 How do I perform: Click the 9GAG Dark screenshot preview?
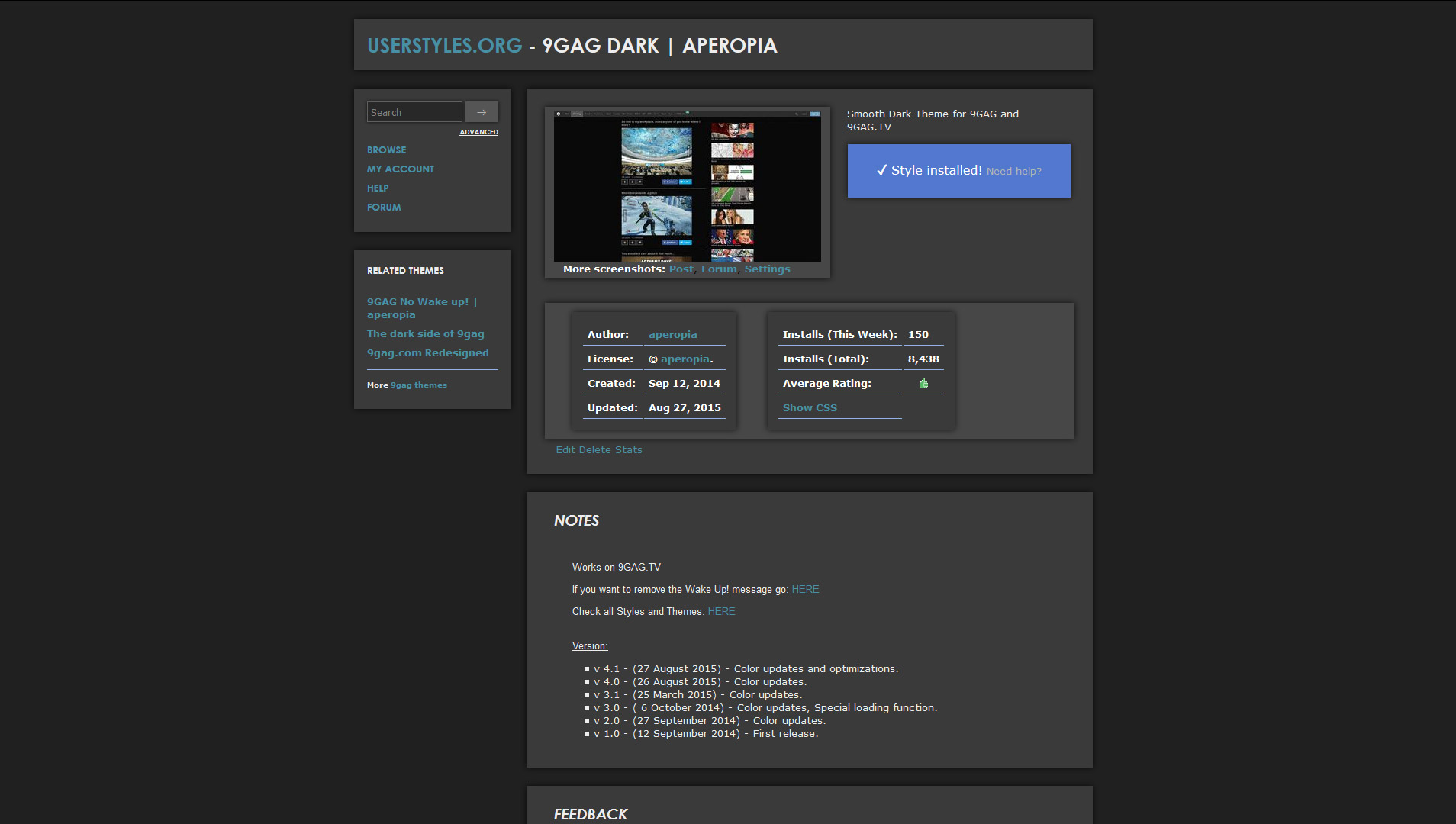687,185
